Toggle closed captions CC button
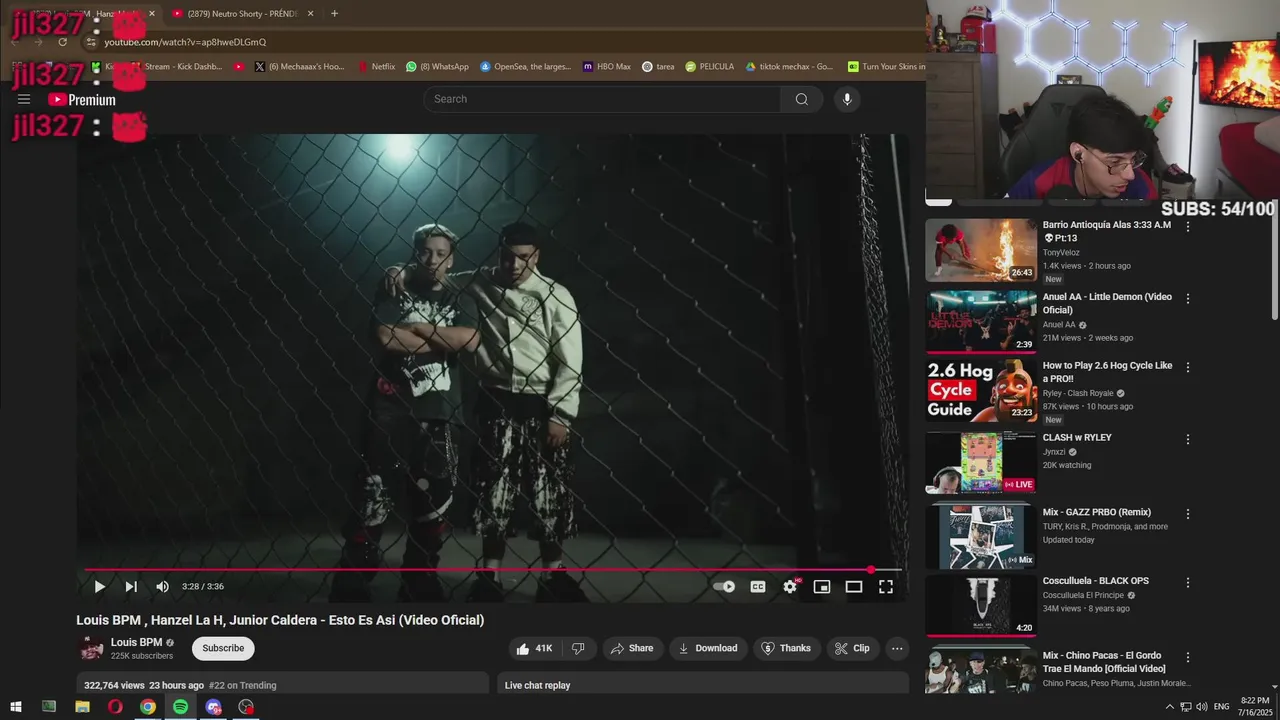 pyautogui.click(x=758, y=587)
